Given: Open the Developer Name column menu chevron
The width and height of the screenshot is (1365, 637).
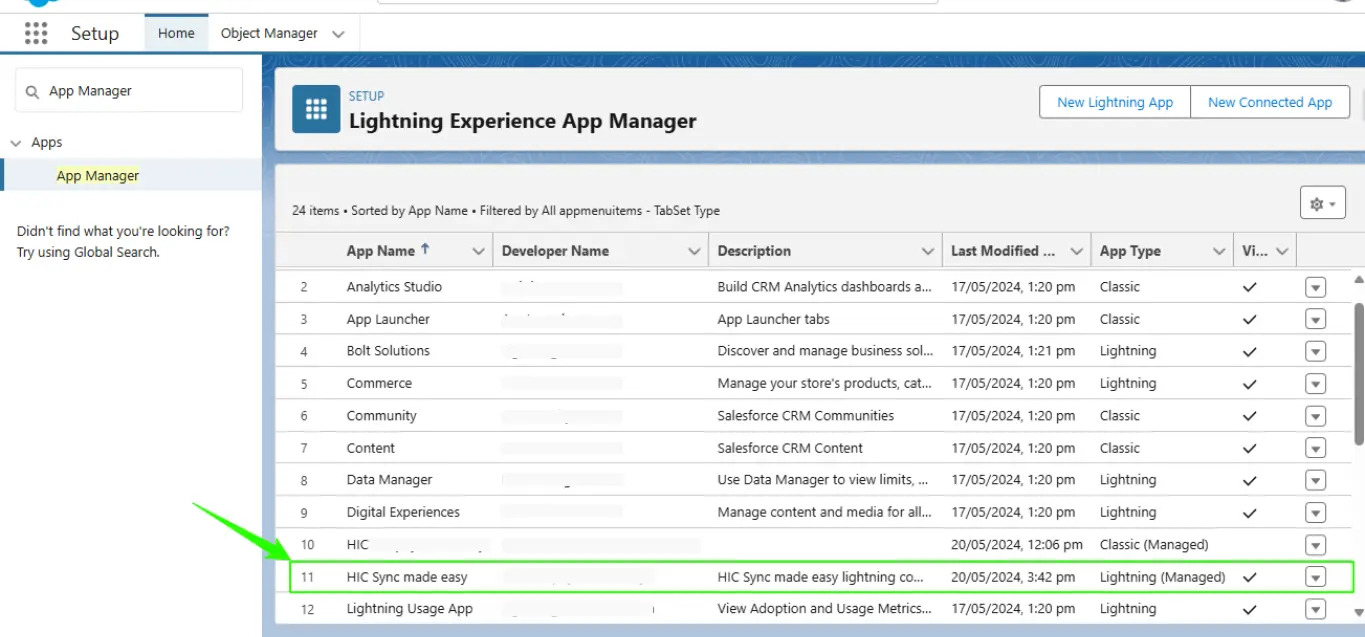Looking at the screenshot, I should [694, 251].
